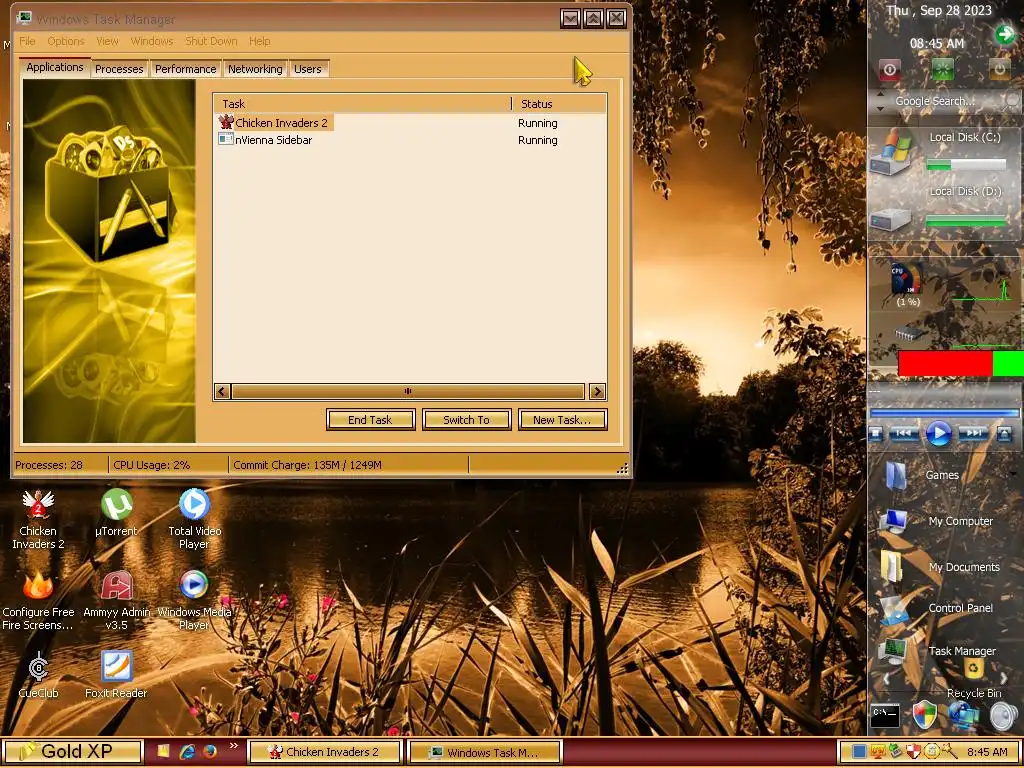
Task: Click the speaker volume icon in sidebar
Action: [x=1003, y=716]
